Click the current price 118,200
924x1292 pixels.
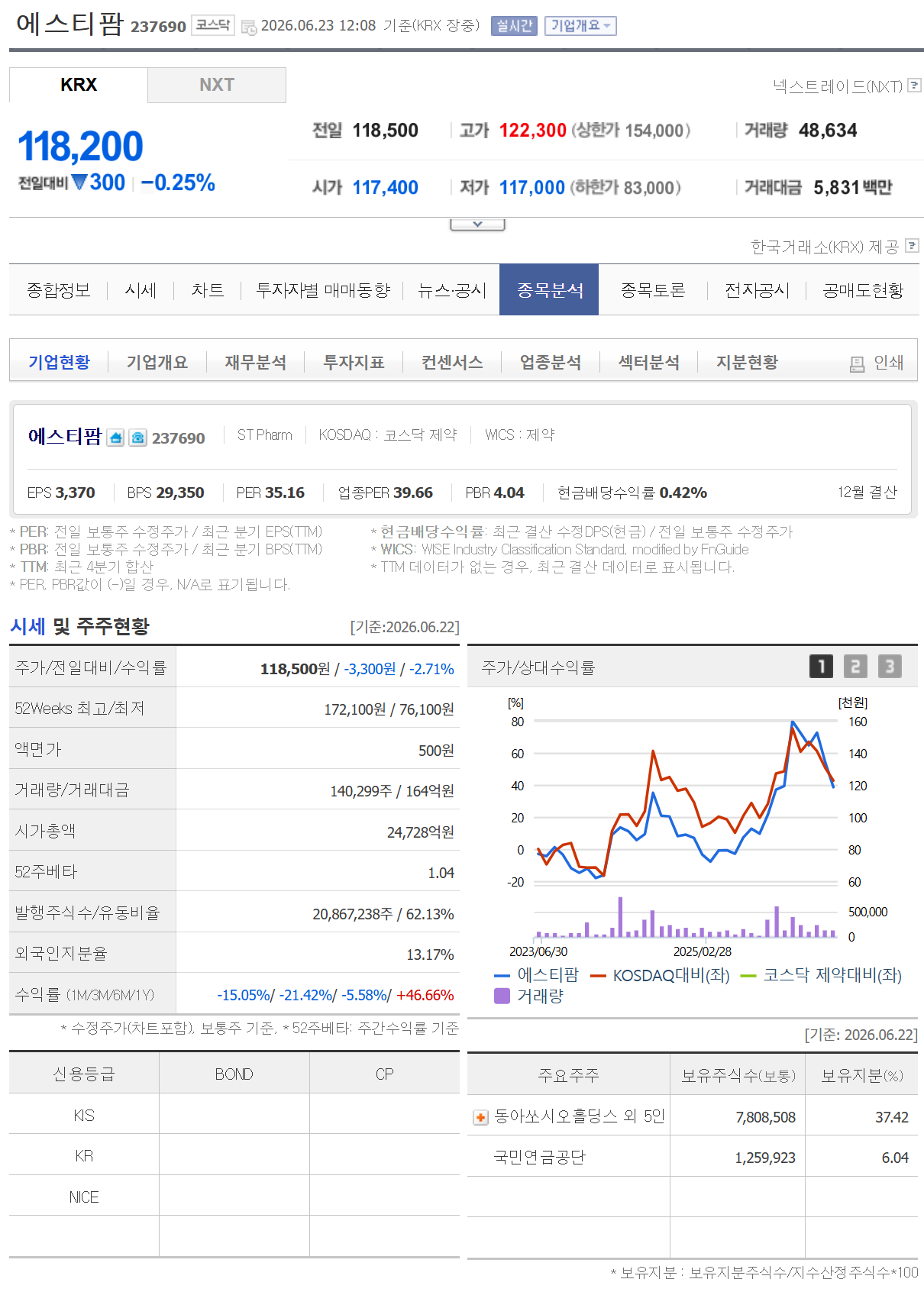coord(80,146)
